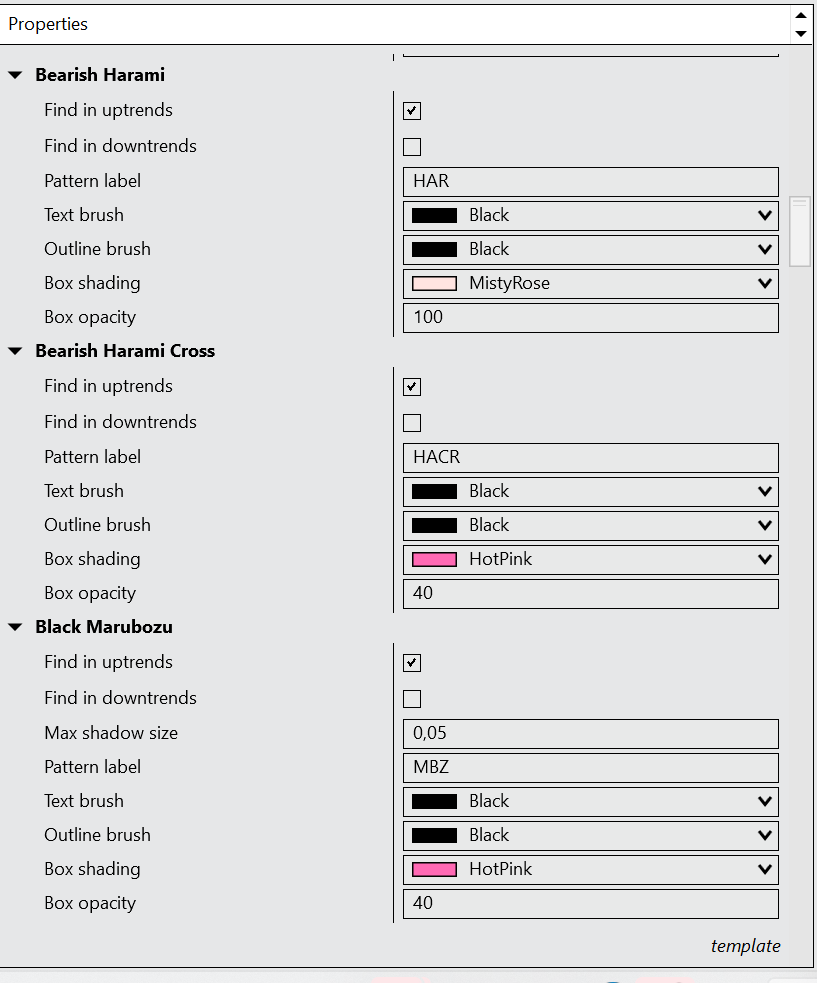Open Outline brush dropdown under Bearish Harami Cross
The image size is (817, 983).
coord(765,525)
